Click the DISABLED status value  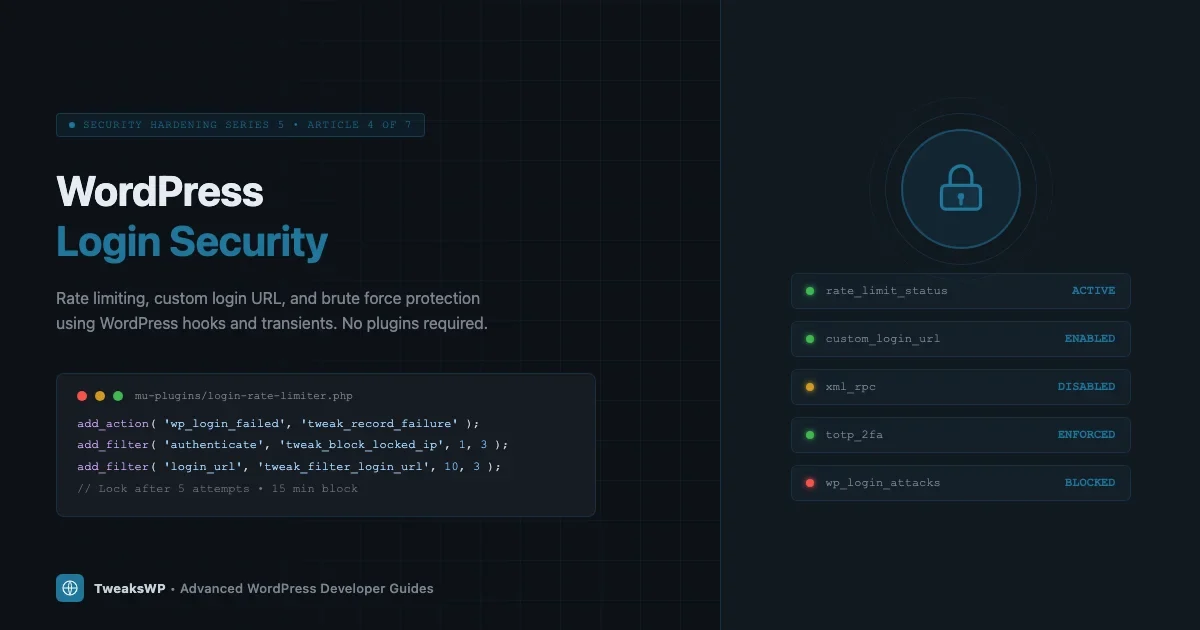[x=1086, y=387]
